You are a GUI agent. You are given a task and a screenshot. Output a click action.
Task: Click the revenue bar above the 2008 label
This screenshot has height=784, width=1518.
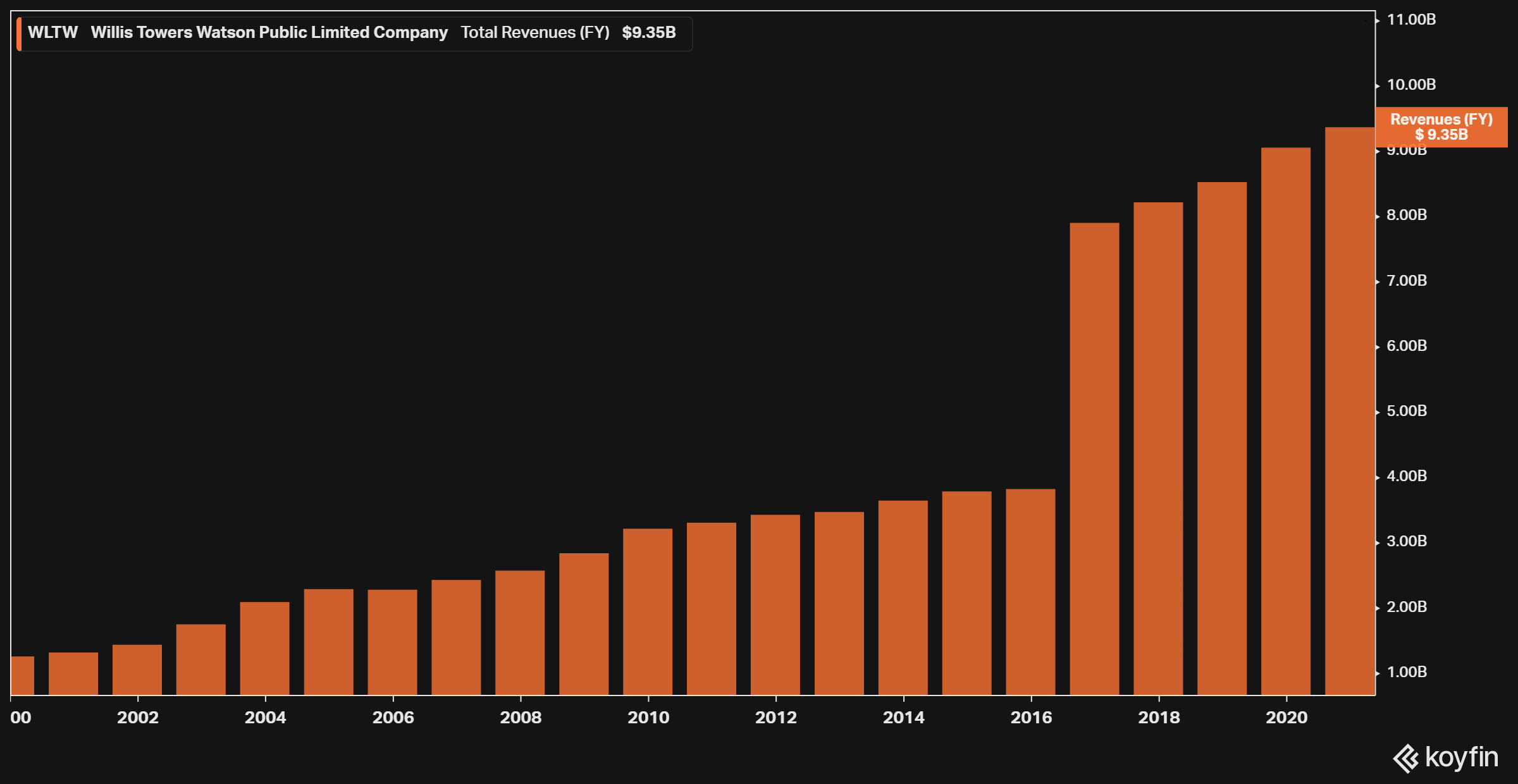pos(520,633)
